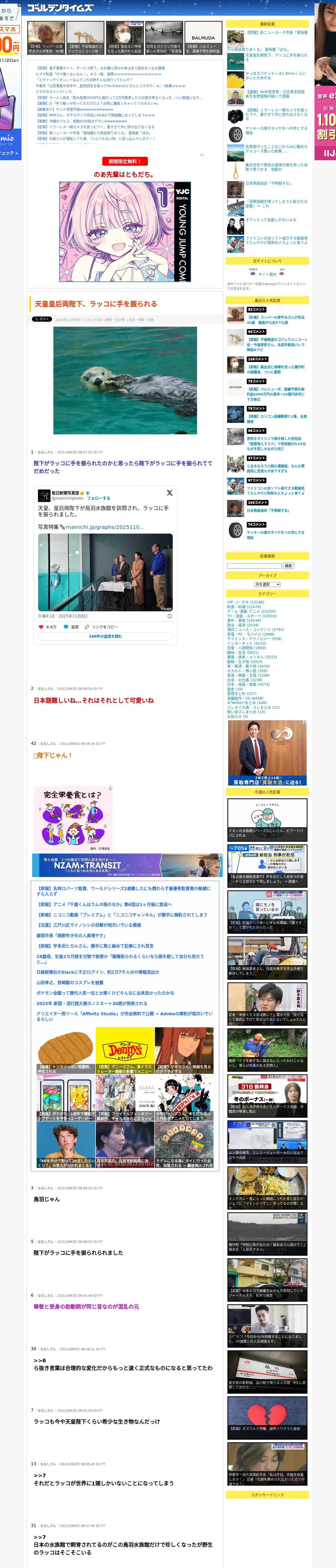
Task: Click 140件の返信を読む in the tweet
Action: pyautogui.click(x=105, y=636)
